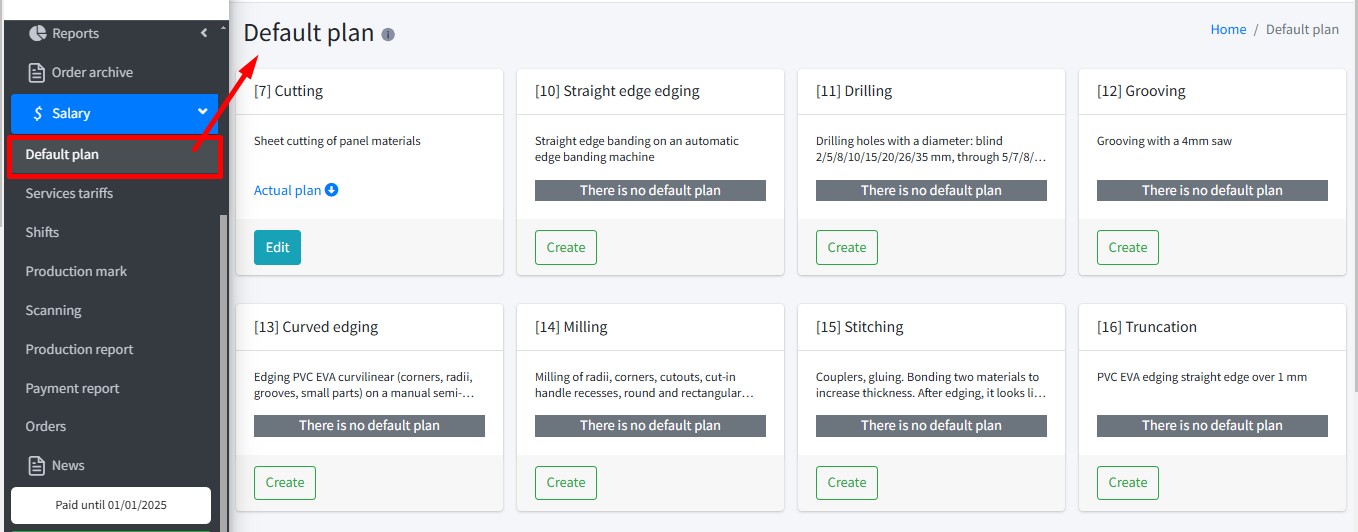Screen dimensions: 1358x532
Task: Click the Home breadcrumb link
Action: click(1228, 30)
